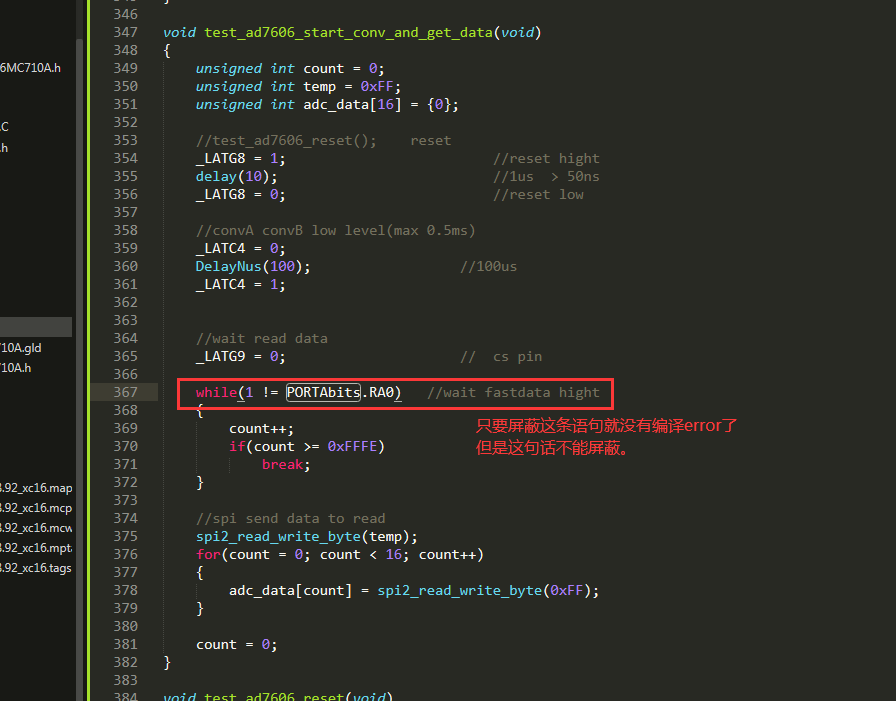Screen dimensions: 896x701
Task: Click the test_ad7606_start_conv_and_get_data function name
Action: [347, 32]
